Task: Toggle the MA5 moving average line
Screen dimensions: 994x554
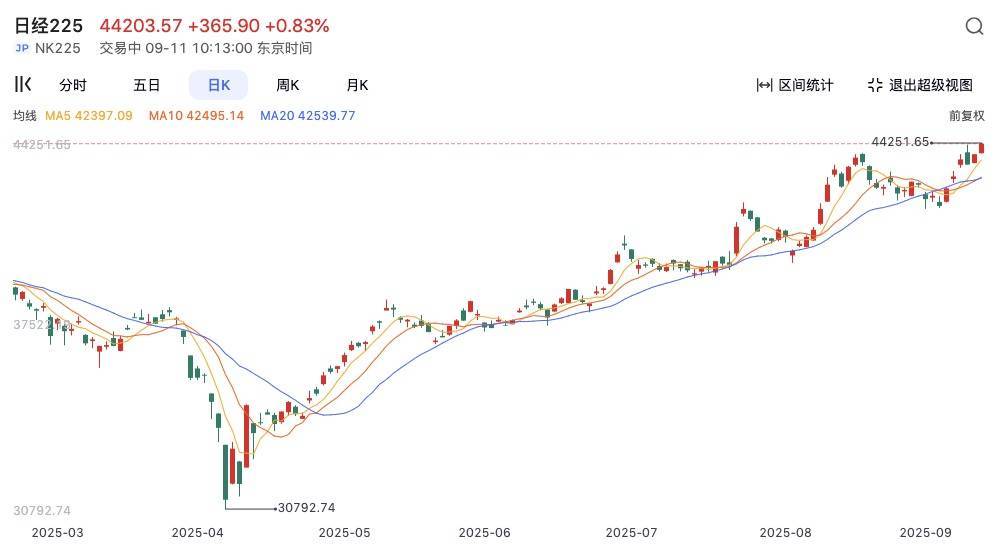Action: click(x=90, y=116)
